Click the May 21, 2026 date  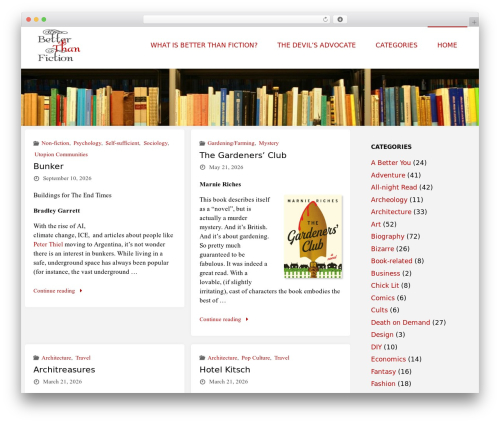[226, 167]
